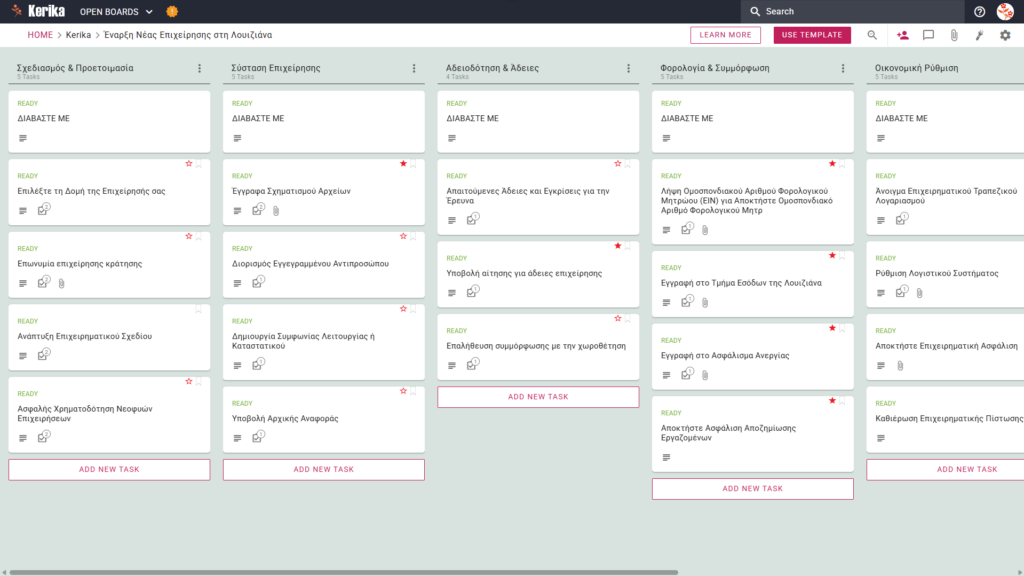This screenshot has height=576, width=1024.
Task: Open the board highlight tool icon
Action: coord(980,35)
